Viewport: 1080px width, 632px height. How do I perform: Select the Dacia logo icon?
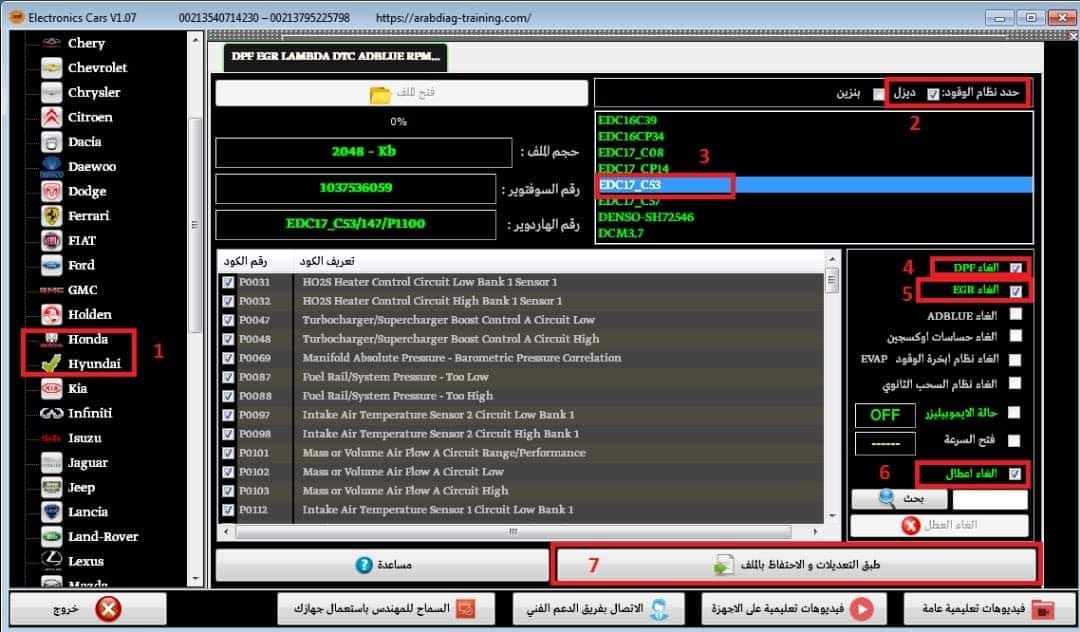click(x=52, y=142)
